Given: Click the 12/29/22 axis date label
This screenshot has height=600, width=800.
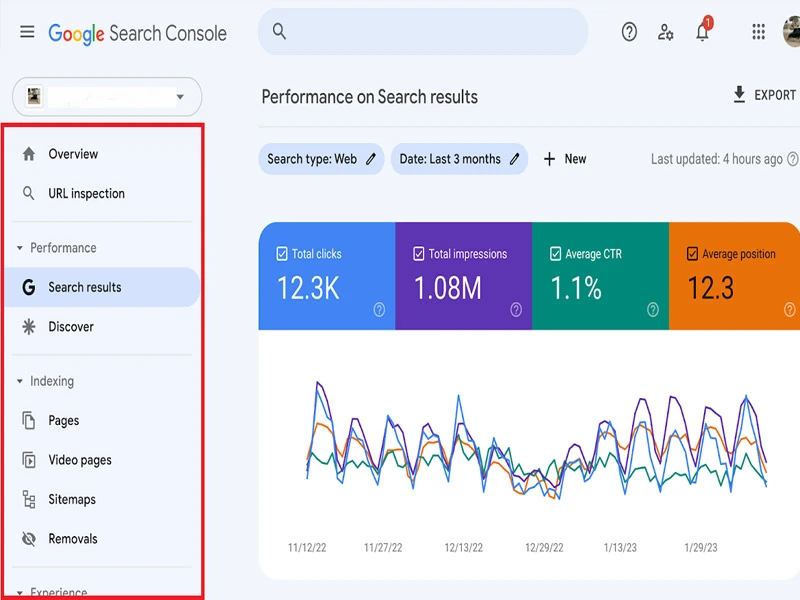Looking at the screenshot, I should tap(544, 547).
